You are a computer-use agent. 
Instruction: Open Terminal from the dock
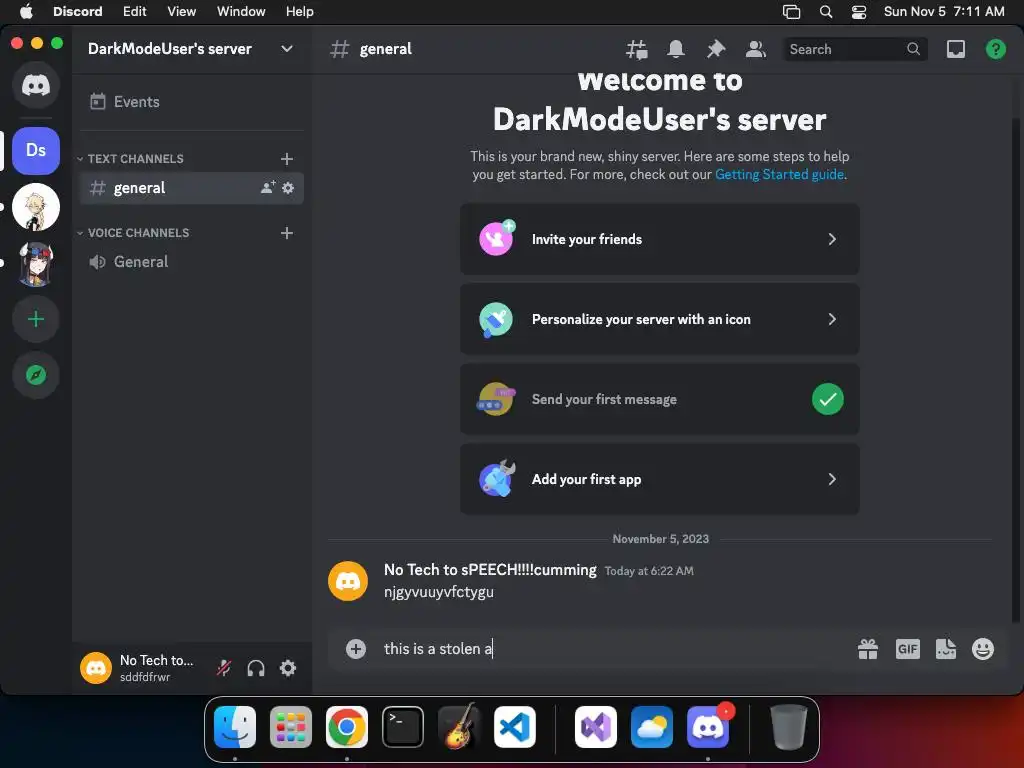pos(403,727)
